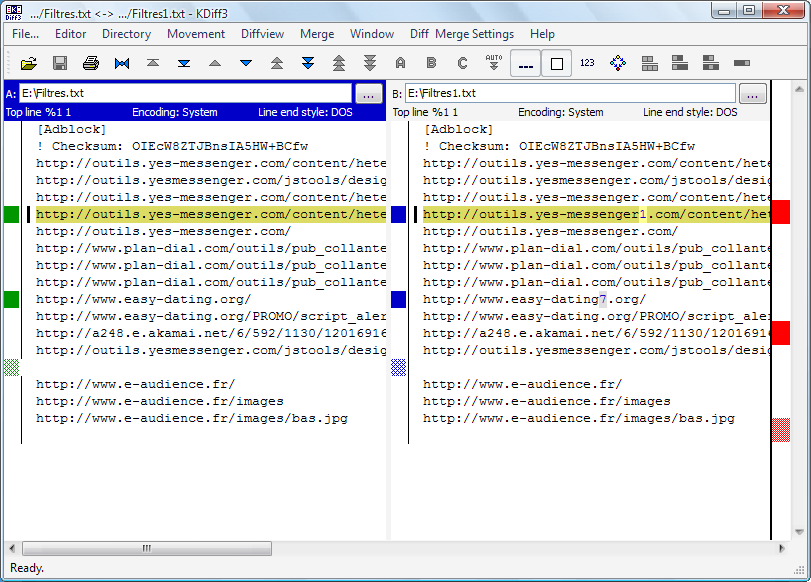This screenshot has height=582, width=811.
Task: Click highlighted yes-messenger line in pane A
Action: click(211, 214)
